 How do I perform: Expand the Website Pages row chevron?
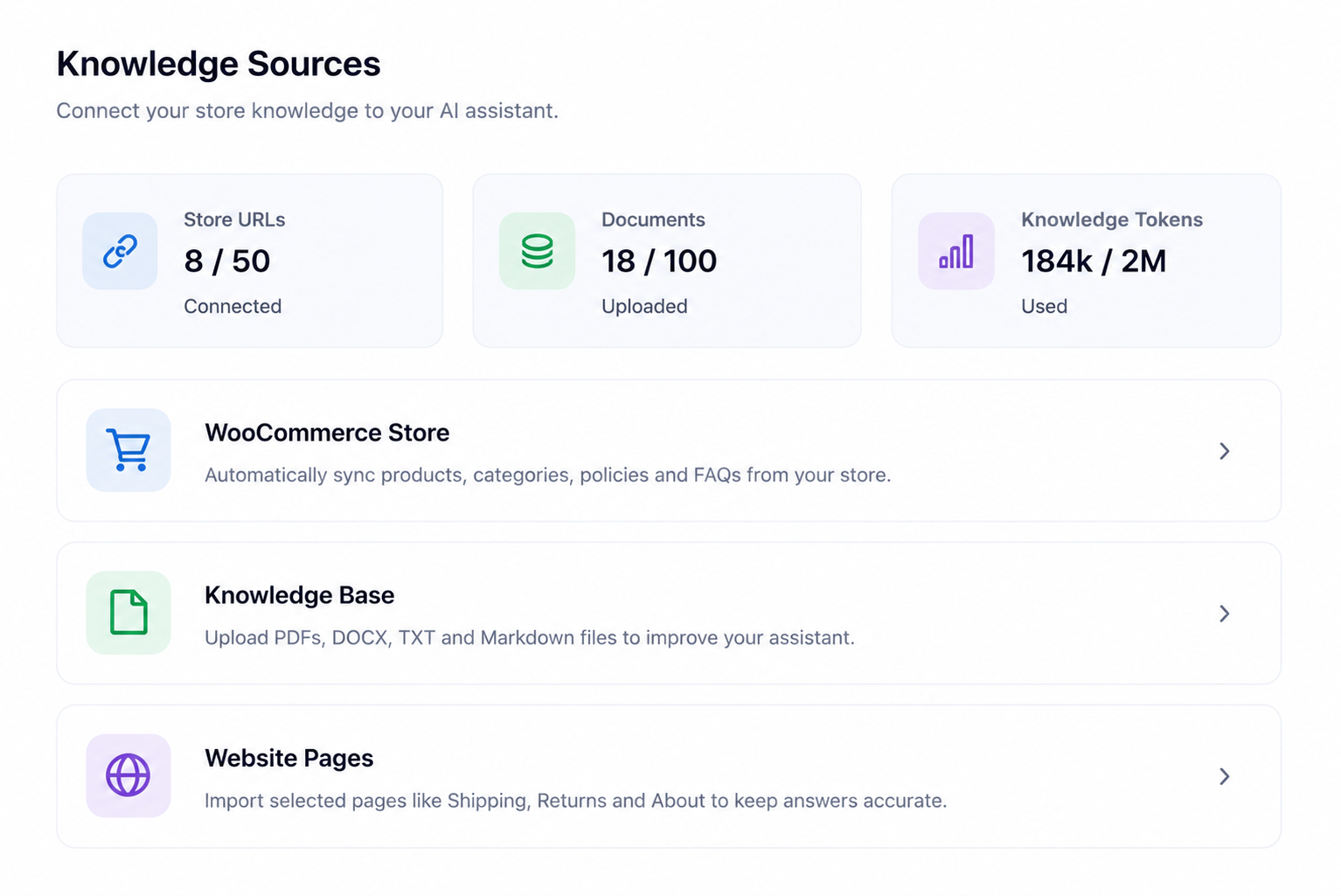[1224, 776]
